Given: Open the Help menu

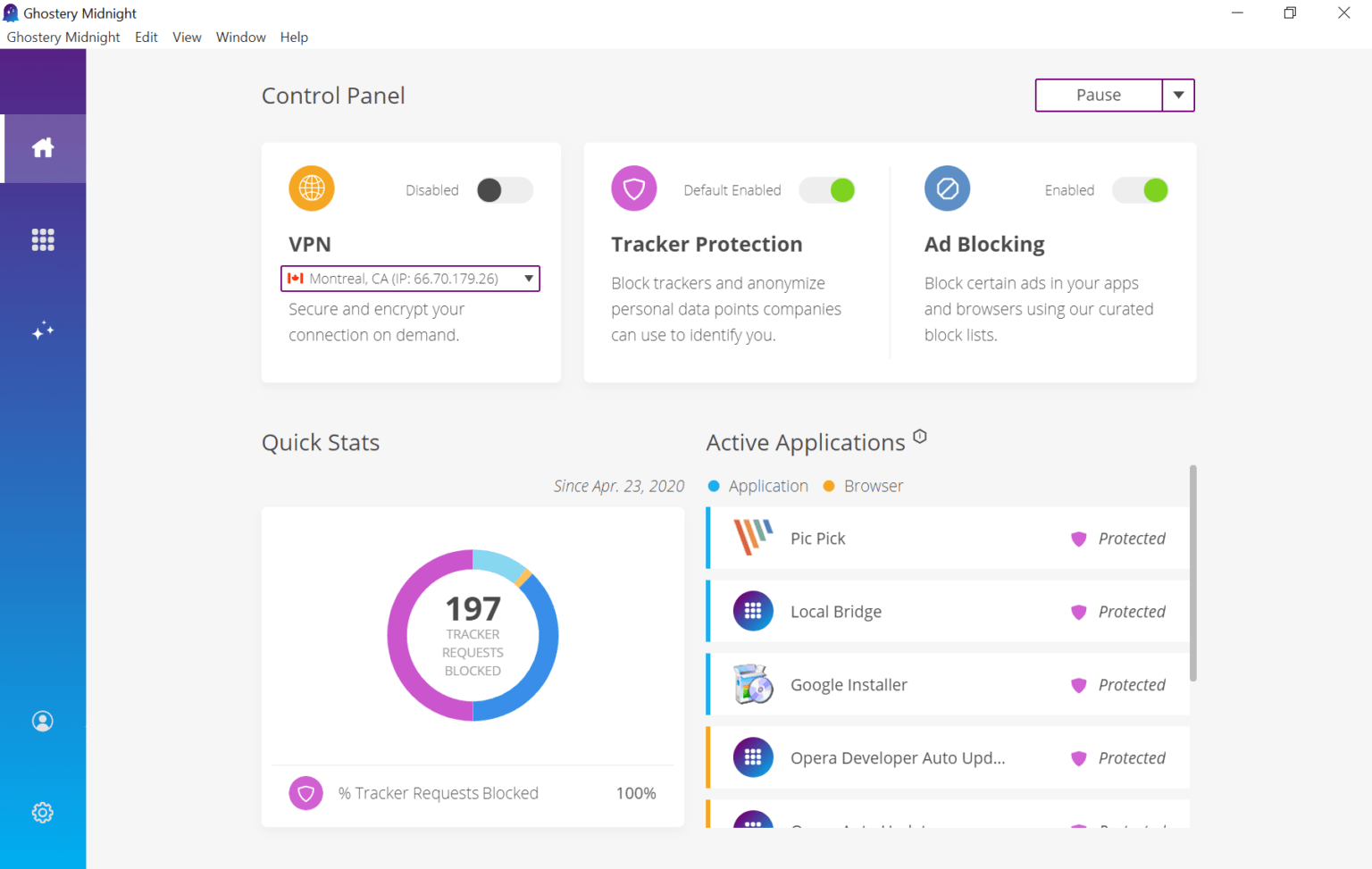Looking at the screenshot, I should [294, 37].
